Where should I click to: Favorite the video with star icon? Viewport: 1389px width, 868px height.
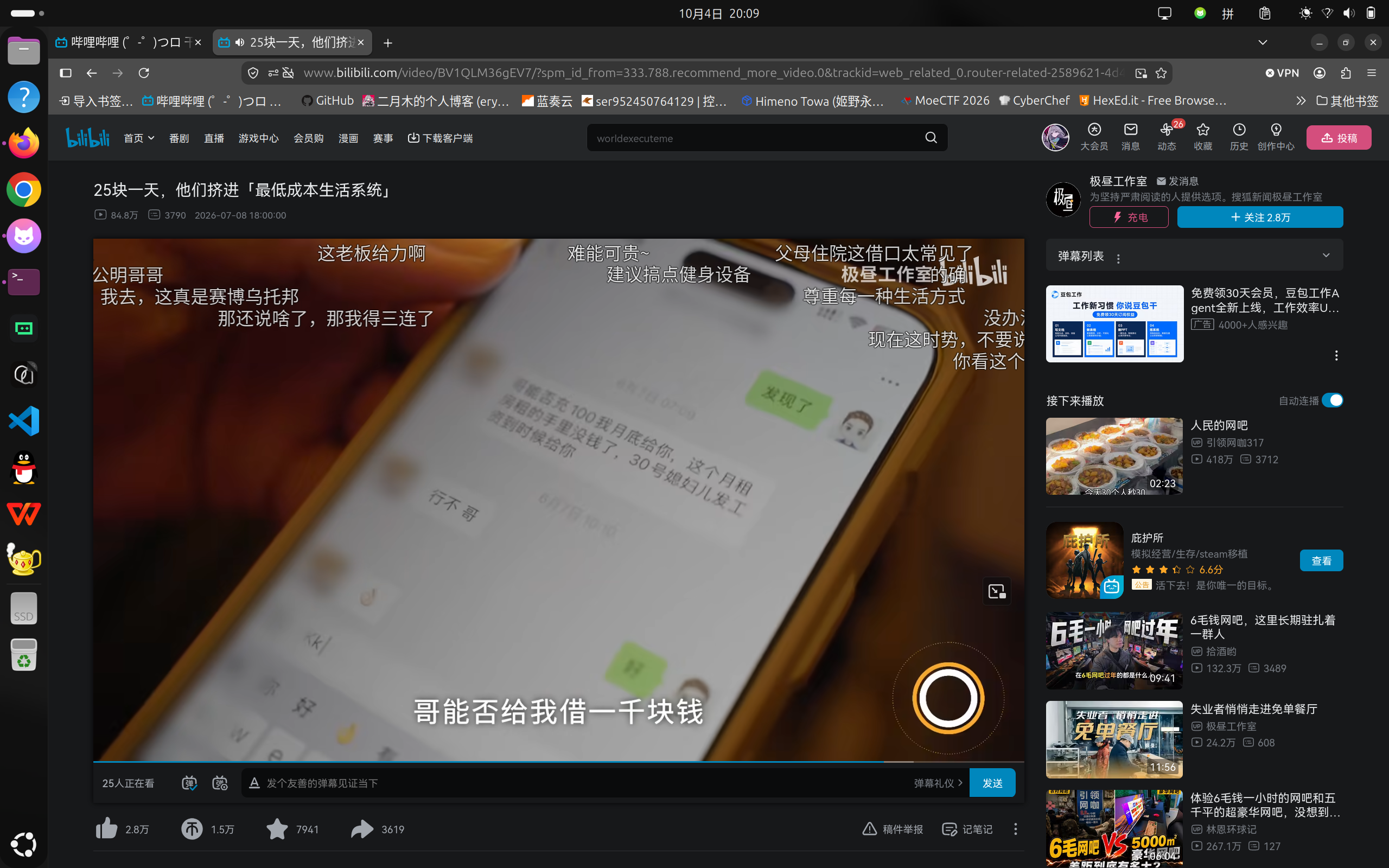point(277,829)
